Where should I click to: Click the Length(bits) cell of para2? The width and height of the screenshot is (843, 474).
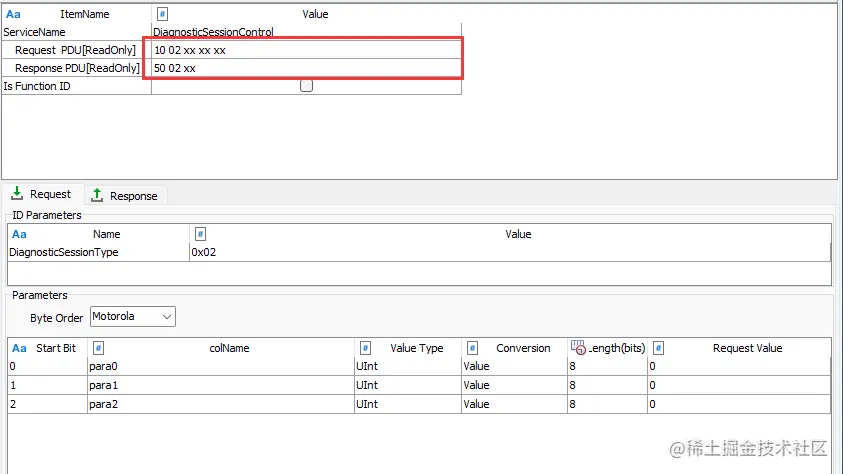coord(607,404)
